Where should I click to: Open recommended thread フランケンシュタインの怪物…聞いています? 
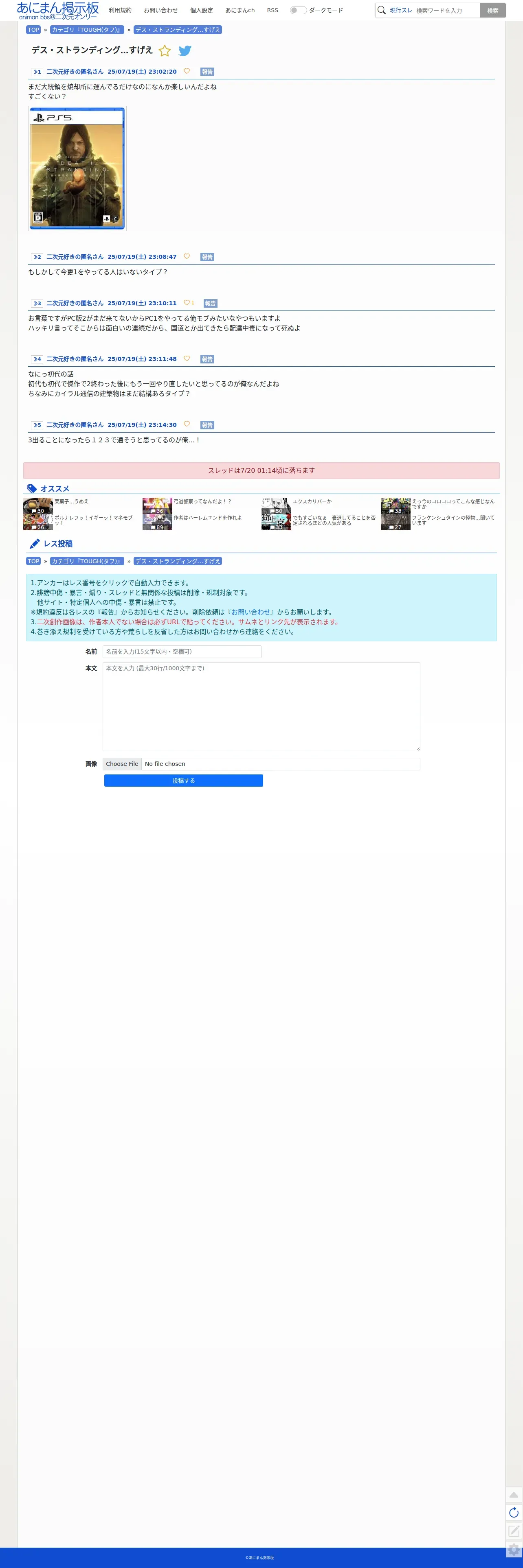[x=453, y=520]
